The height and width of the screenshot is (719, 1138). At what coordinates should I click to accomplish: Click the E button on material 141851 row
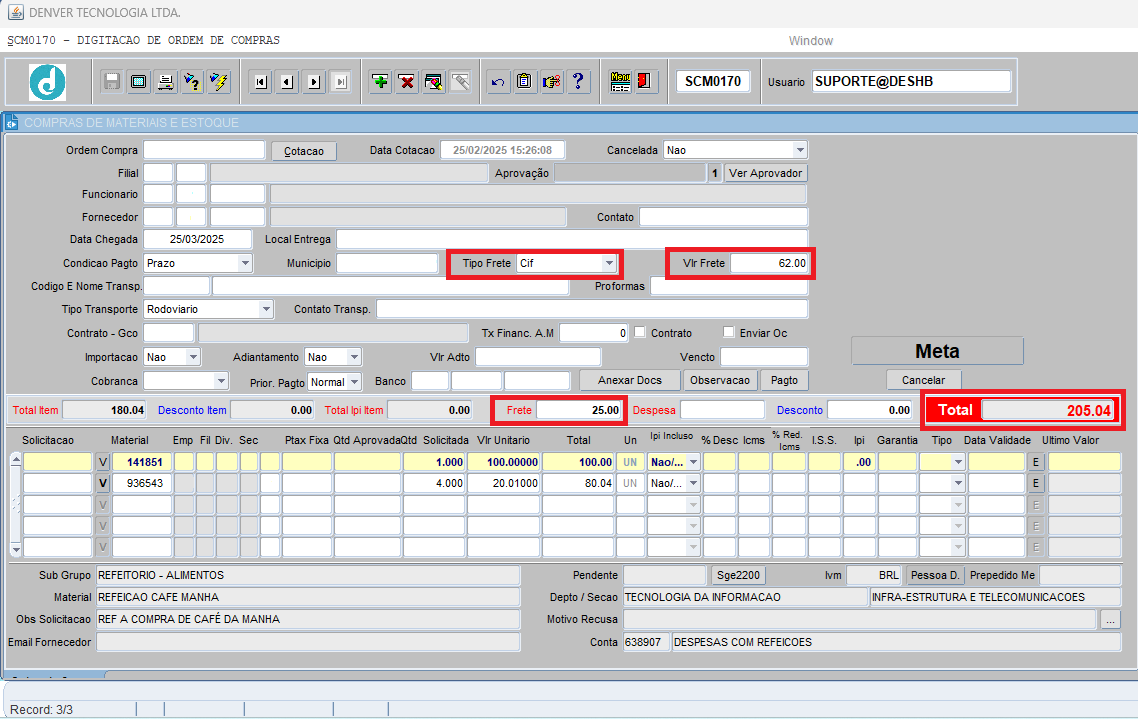click(1036, 462)
